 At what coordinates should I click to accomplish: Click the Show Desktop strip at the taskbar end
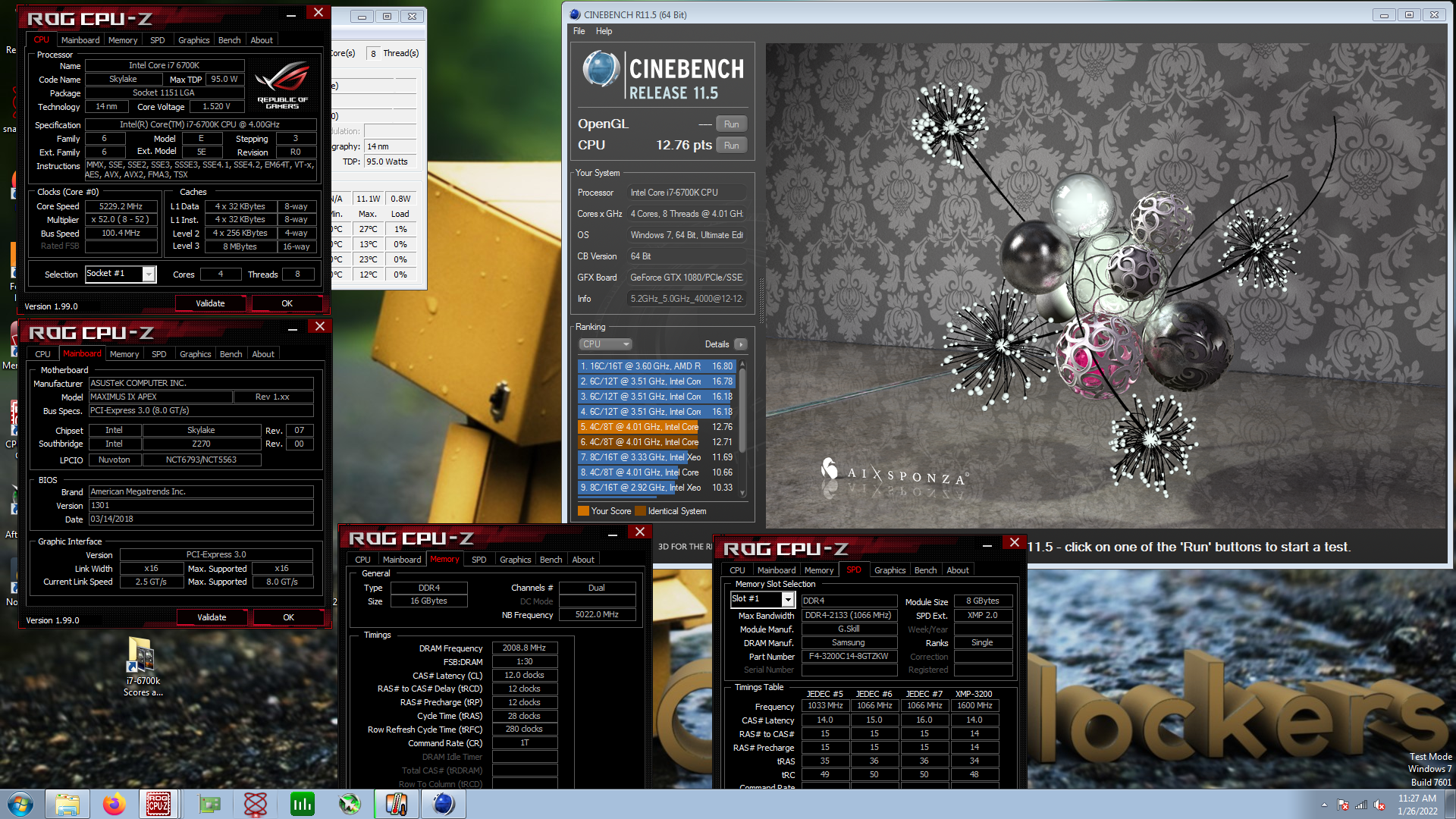point(1450,804)
